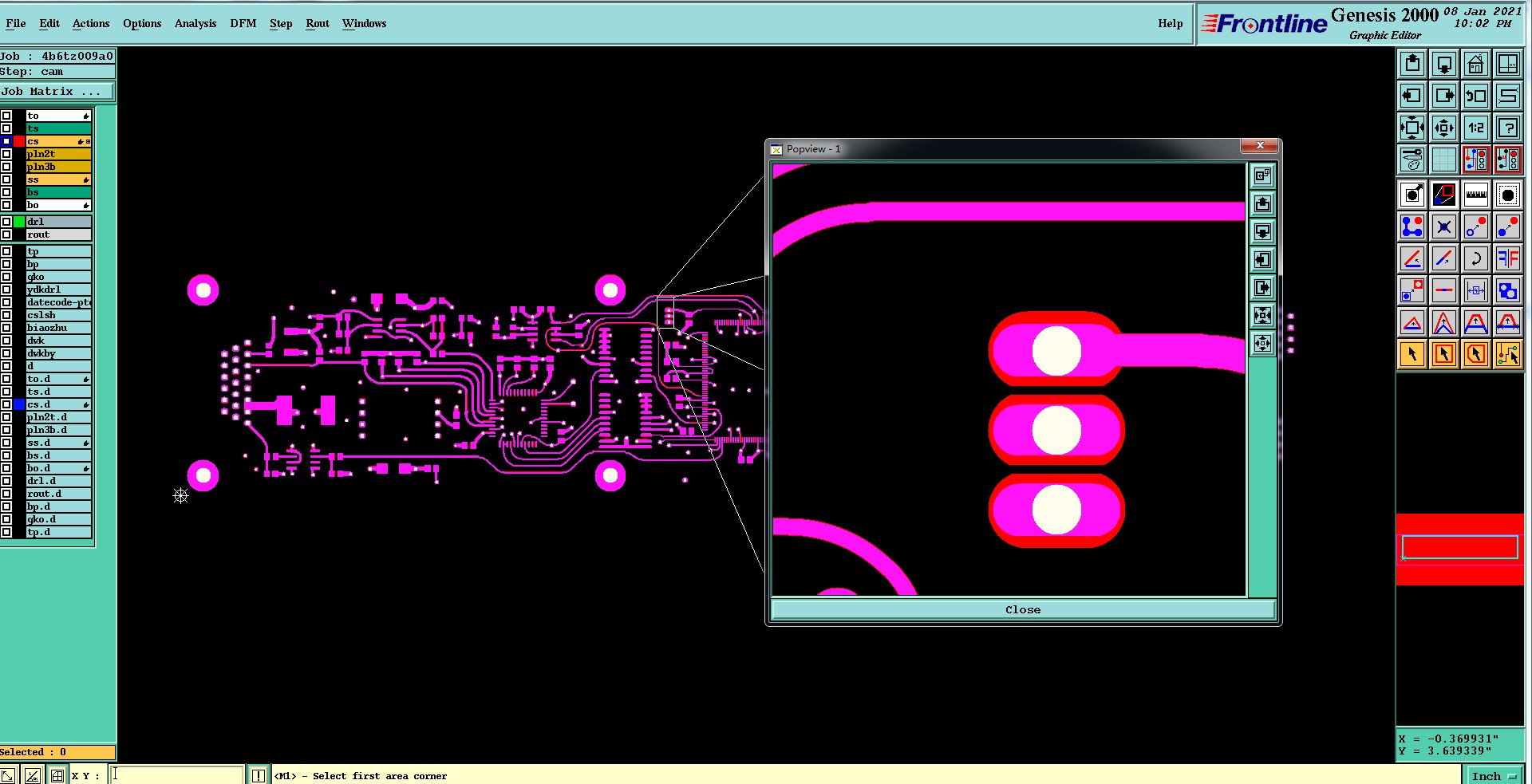The height and width of the screenshot is (784, 1532).
Task: Toggle the grid display icon
Action: (x=1444, y=160)
